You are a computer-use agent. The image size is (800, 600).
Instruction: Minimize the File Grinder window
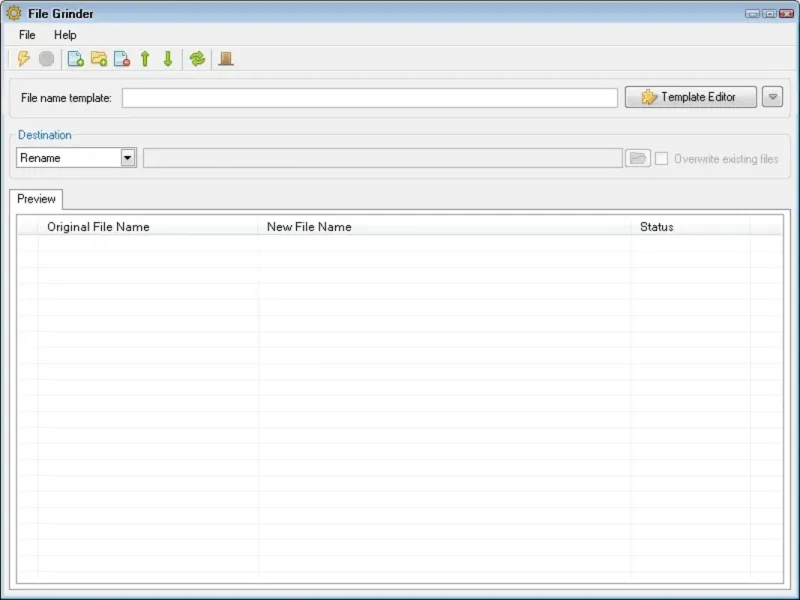(x=752, y=14)
